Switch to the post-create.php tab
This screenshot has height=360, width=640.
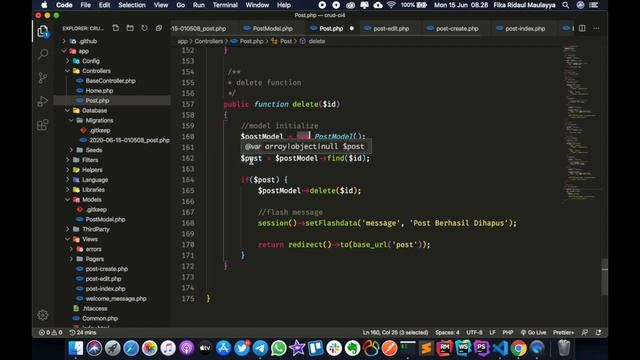click(457, 29)
